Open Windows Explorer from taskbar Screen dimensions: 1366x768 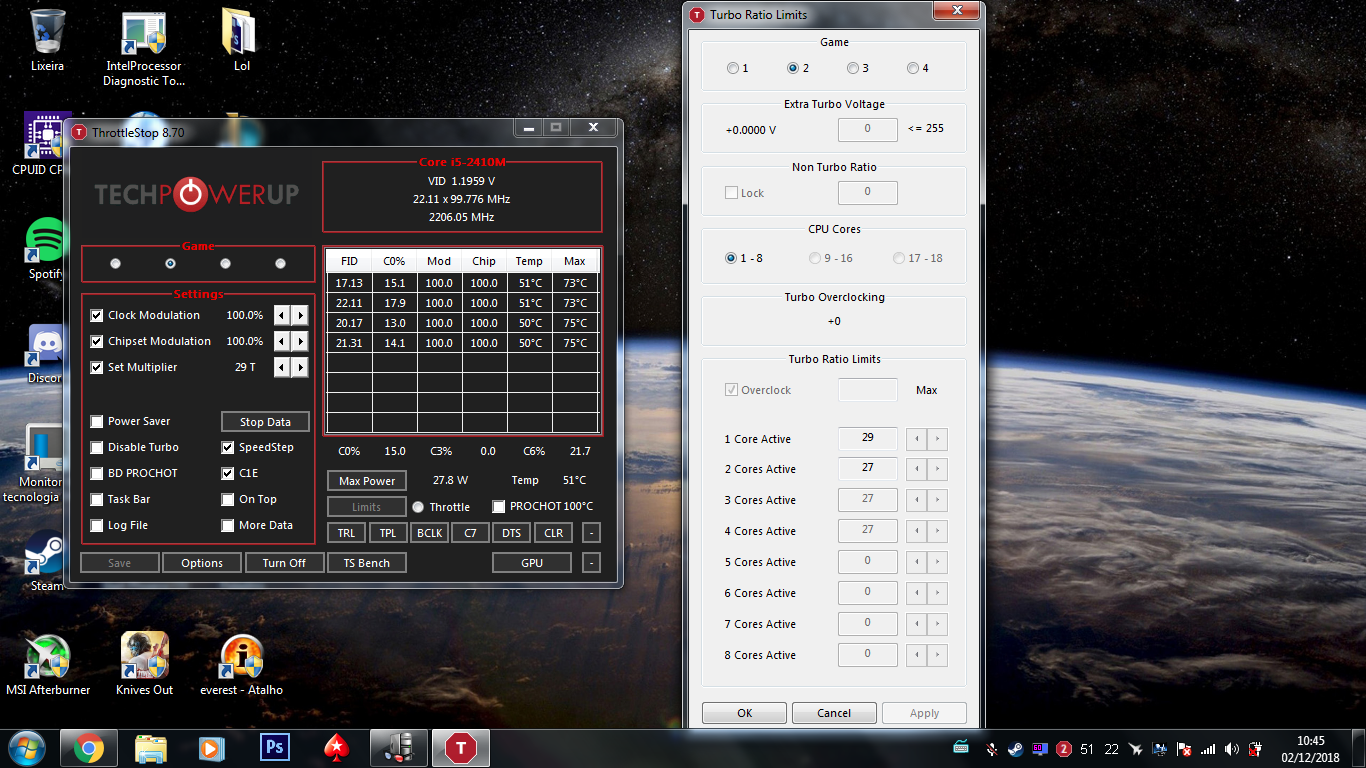tap(150, 748)
